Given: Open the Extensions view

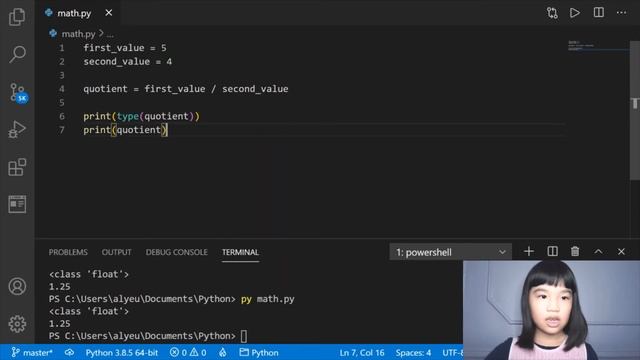Looking at the screenshot, I should 17,167.
